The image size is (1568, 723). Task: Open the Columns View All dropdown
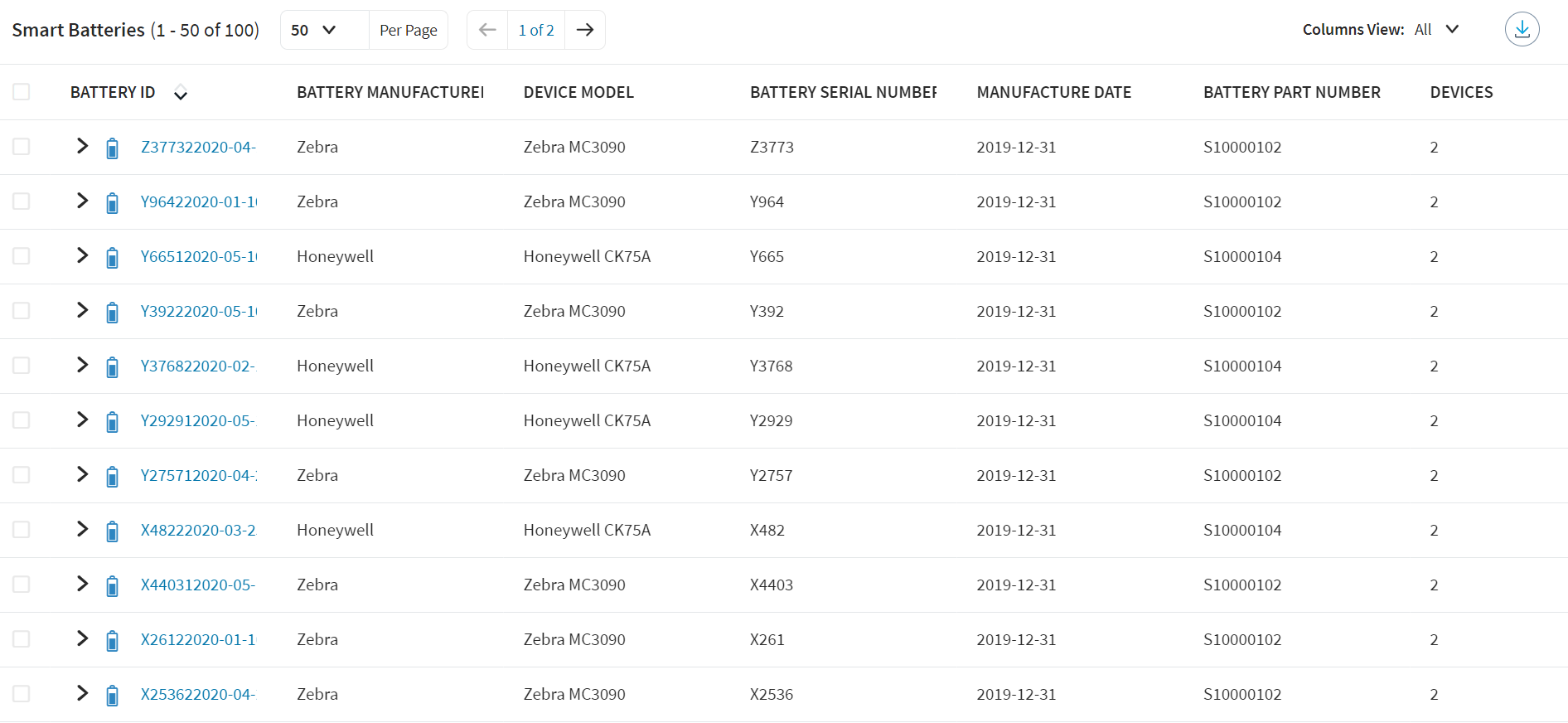(1437, 30)
